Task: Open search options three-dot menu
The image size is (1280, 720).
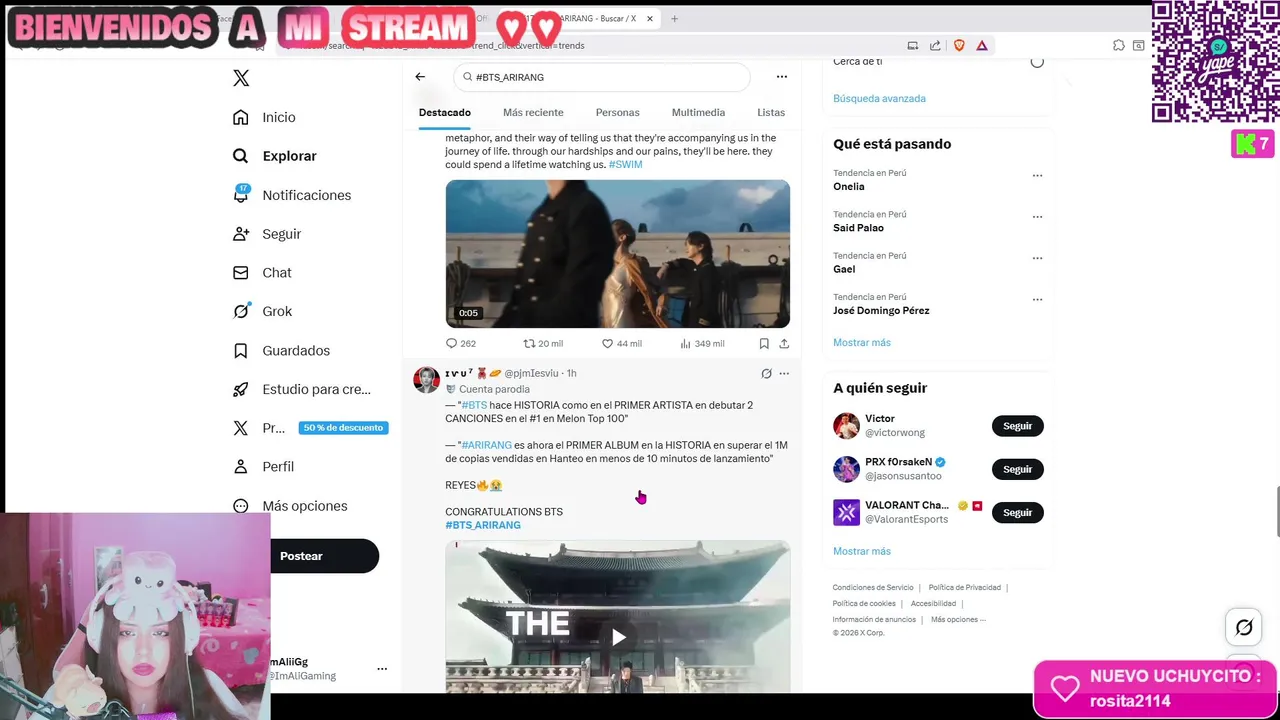Action: pos(782,77)
